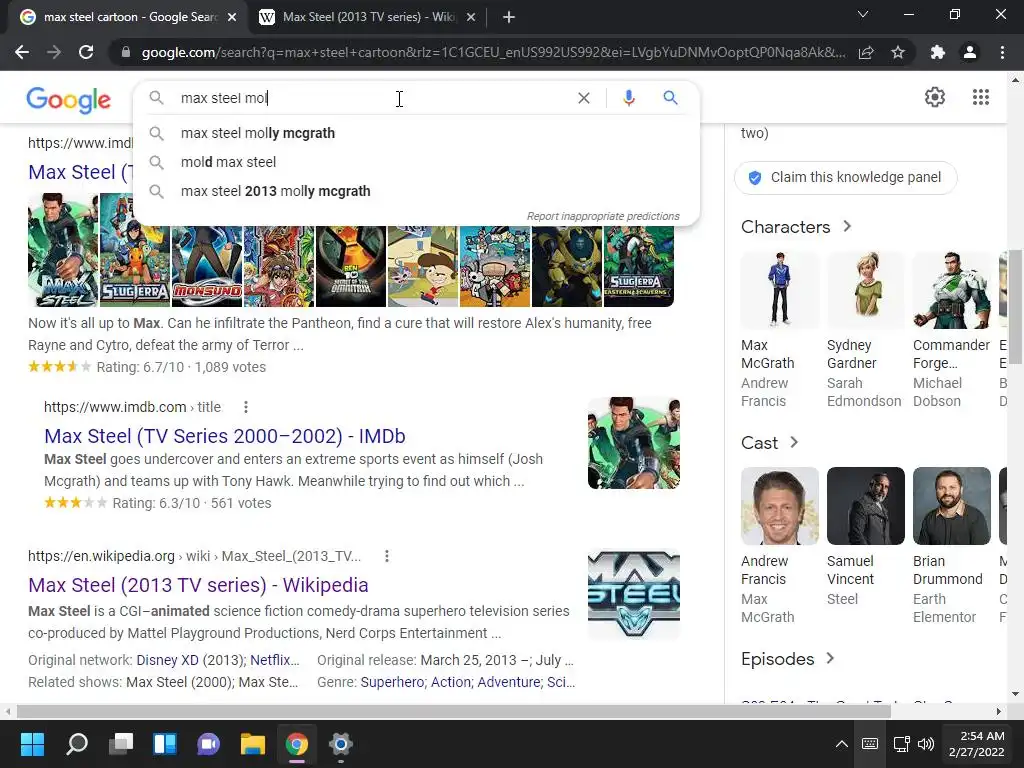Click Report inappropriate predictions
Screen dimensions: 1024x768
pos(603,216)
